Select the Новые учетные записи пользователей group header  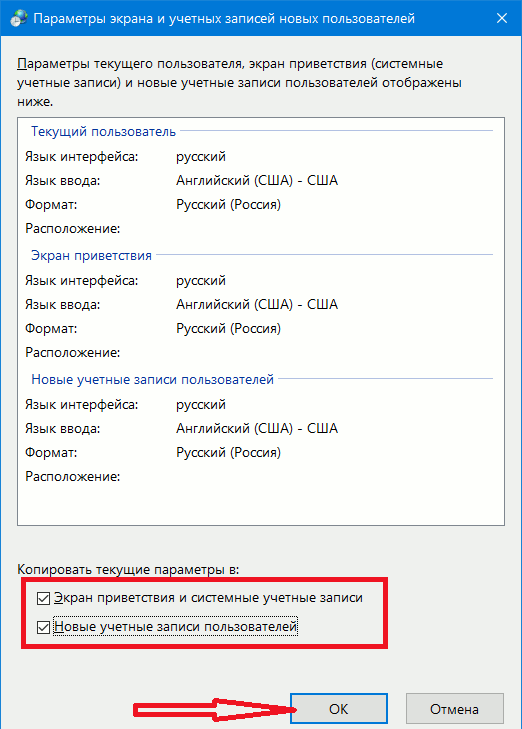152,379
